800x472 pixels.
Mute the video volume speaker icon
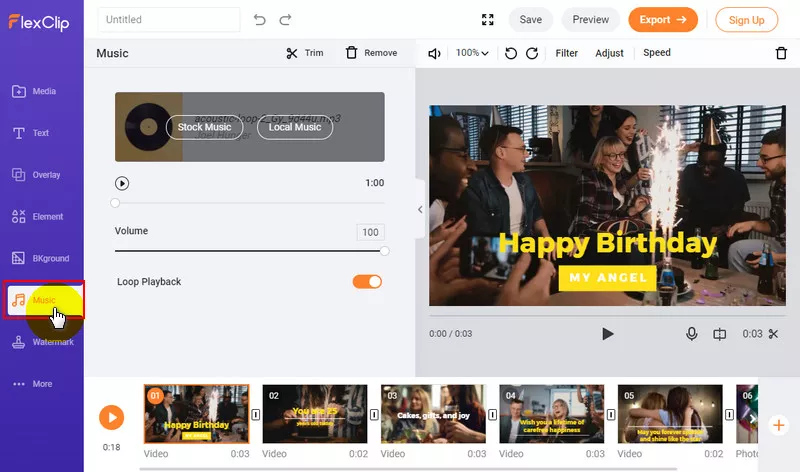click(434, 54)
